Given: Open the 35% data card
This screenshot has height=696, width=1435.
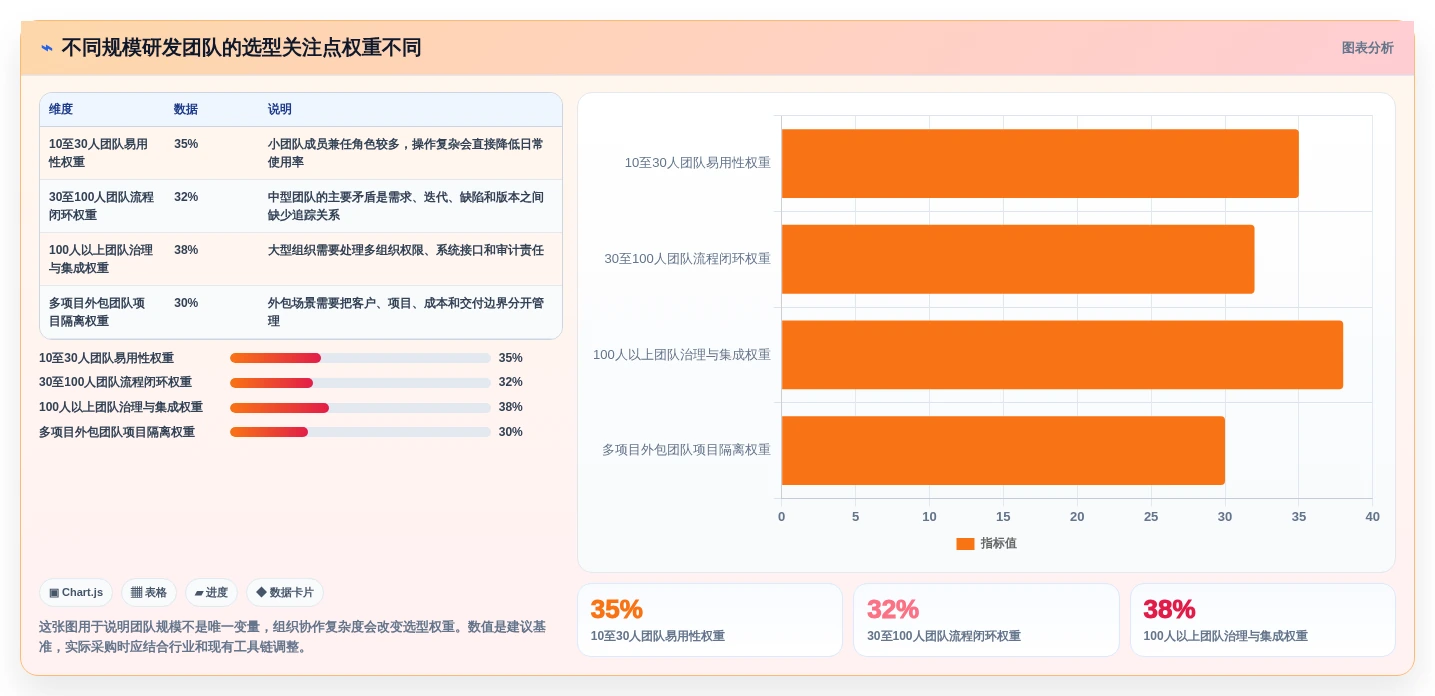Looking at the screenshot, I should (709, 620).
